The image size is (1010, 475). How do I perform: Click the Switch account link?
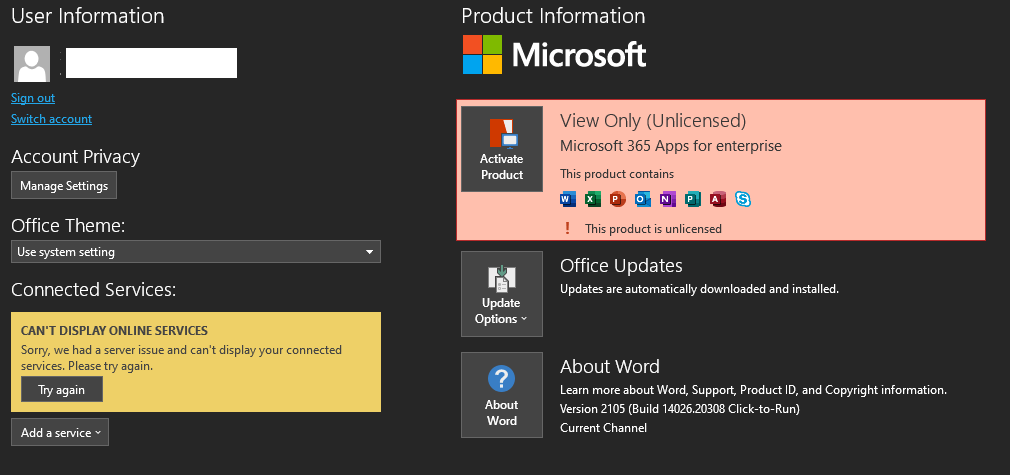pyautogui.click(x=52, y=119)
